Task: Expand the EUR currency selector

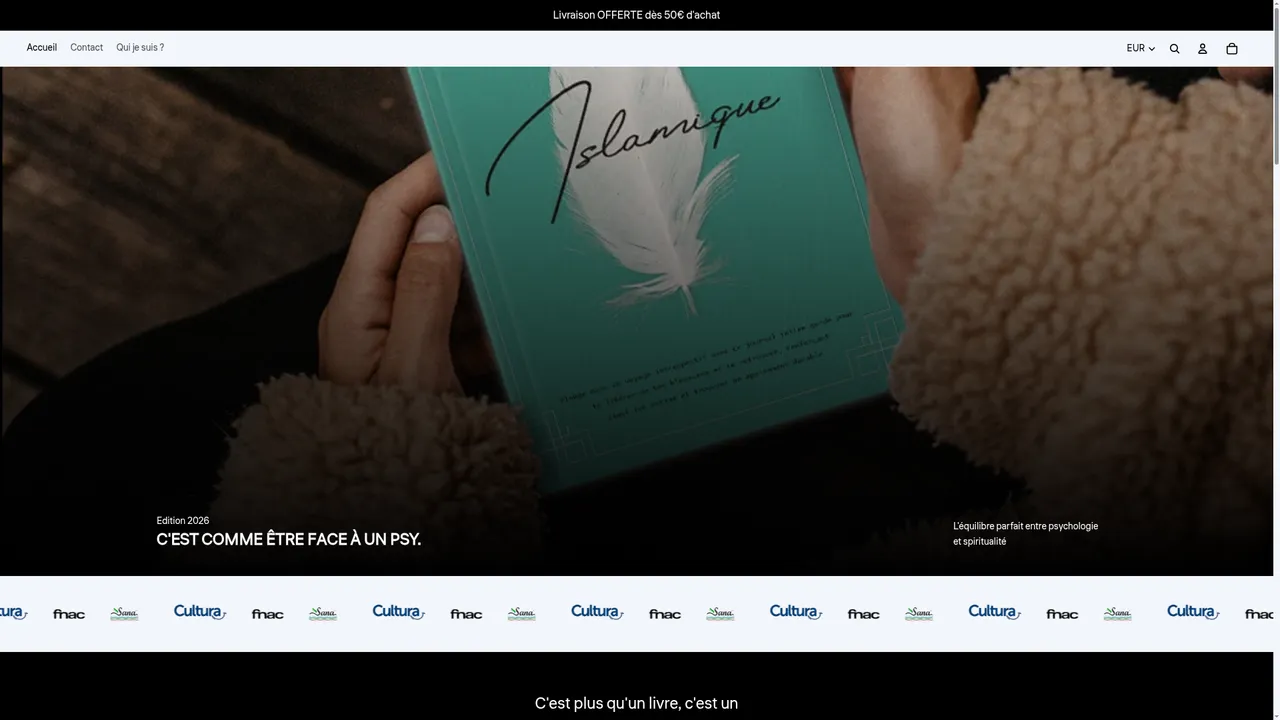Action: click(1141, 48)
